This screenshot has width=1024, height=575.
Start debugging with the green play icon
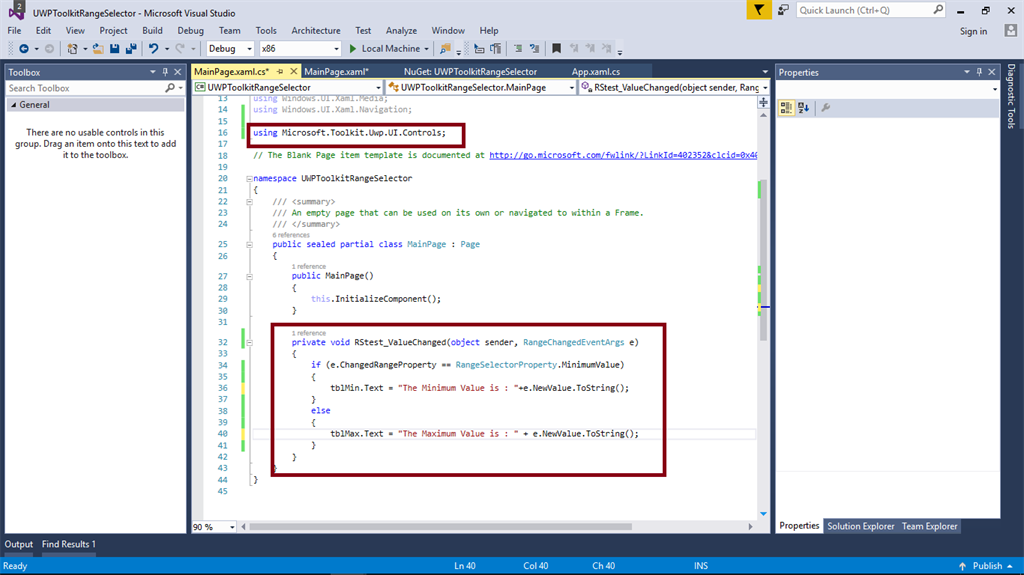click(352, 49)
